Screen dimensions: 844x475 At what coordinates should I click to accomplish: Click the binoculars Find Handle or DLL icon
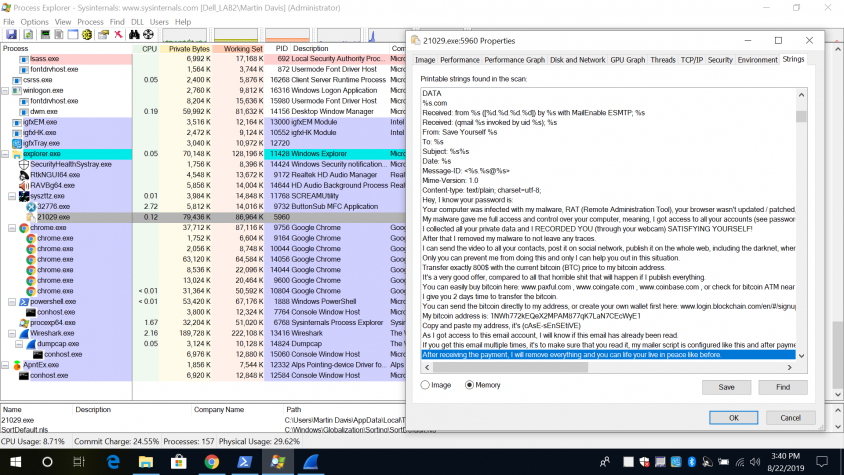coord(134,35)
